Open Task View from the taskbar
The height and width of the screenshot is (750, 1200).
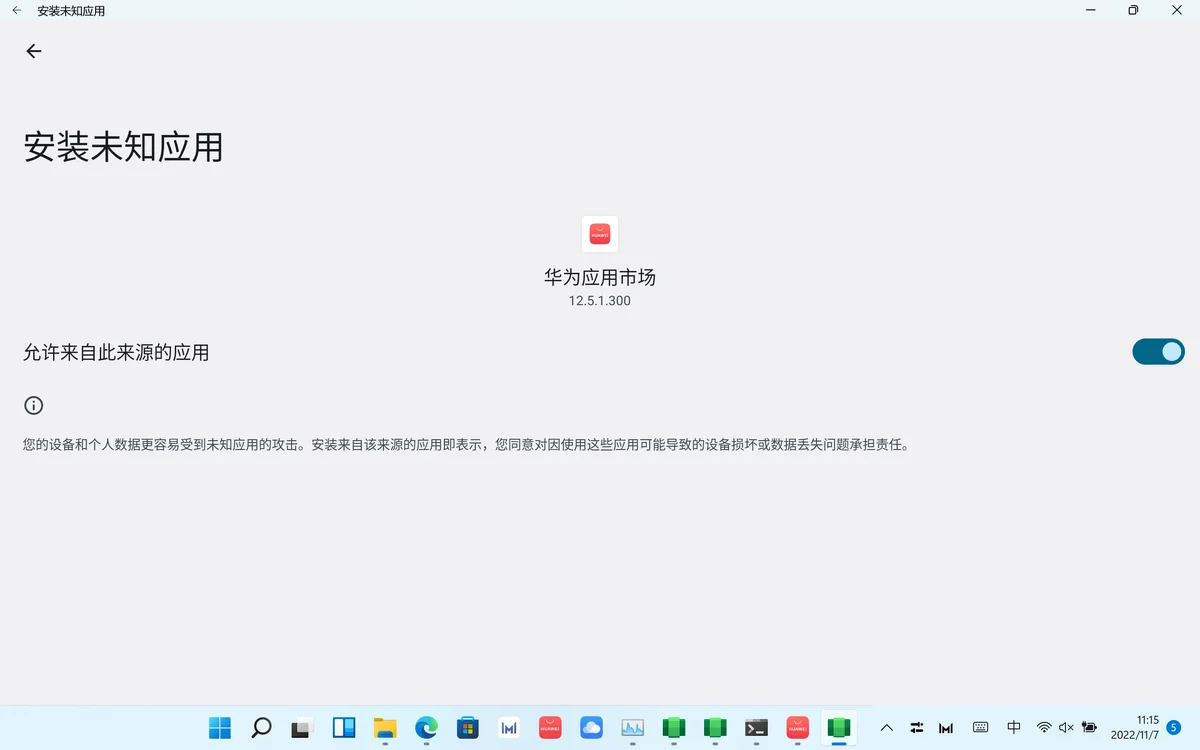click(302, 728)
